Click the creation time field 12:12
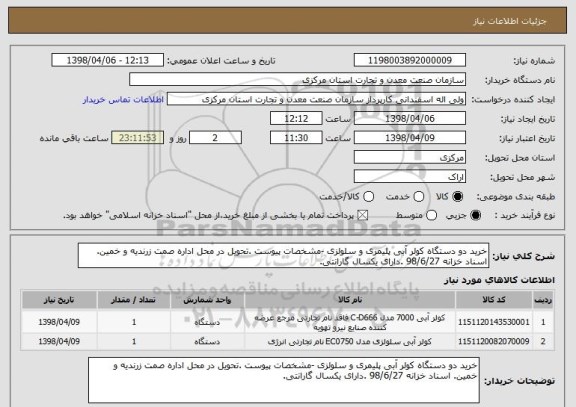This screenshot has height=407, width=576. click(296, 118)
